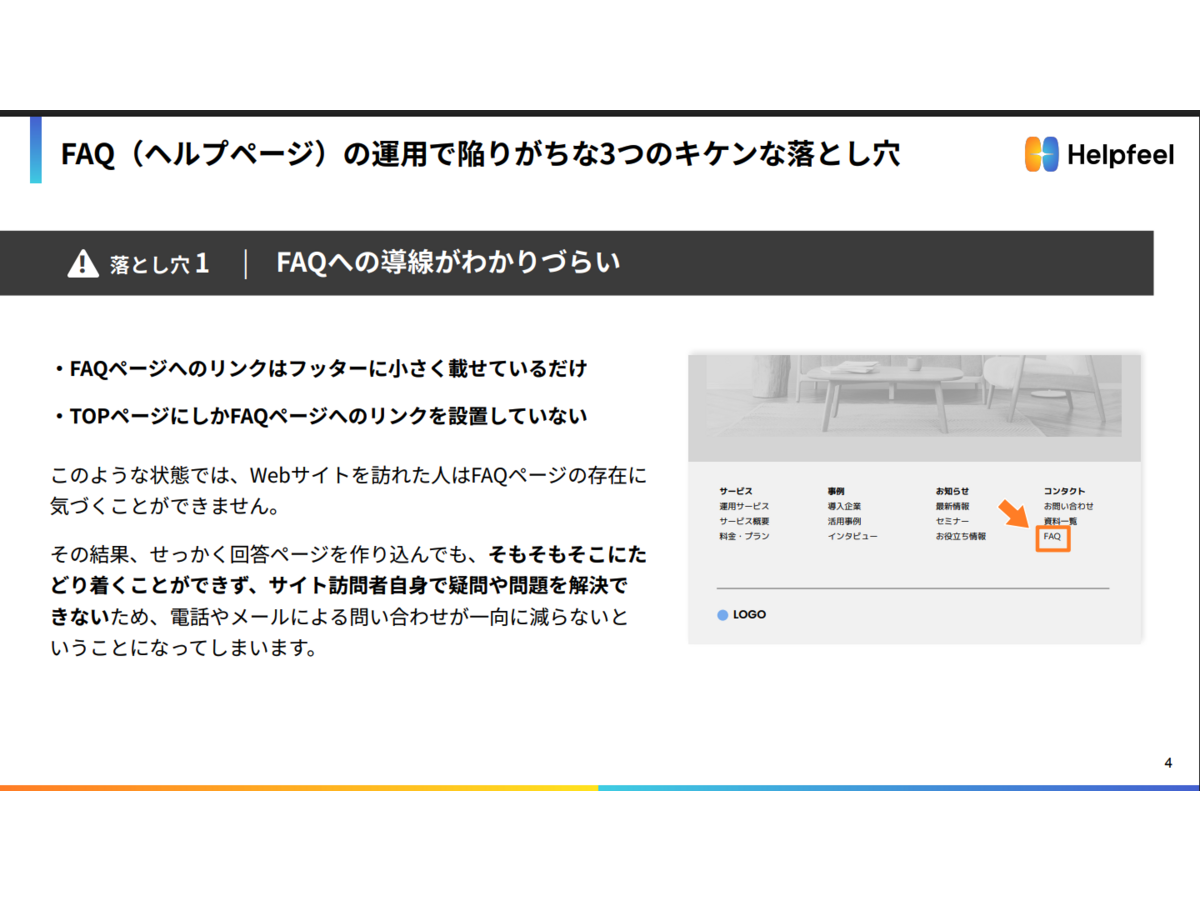Click the warning triangle icon
This screenshot has height=900, width=1200.
pos(82,264)
